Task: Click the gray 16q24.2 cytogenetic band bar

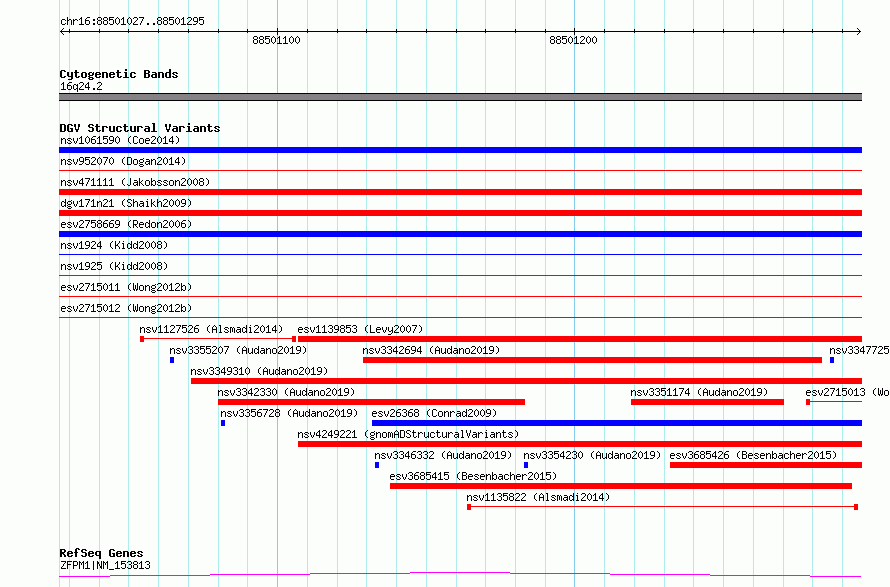Action: (460, 97)
